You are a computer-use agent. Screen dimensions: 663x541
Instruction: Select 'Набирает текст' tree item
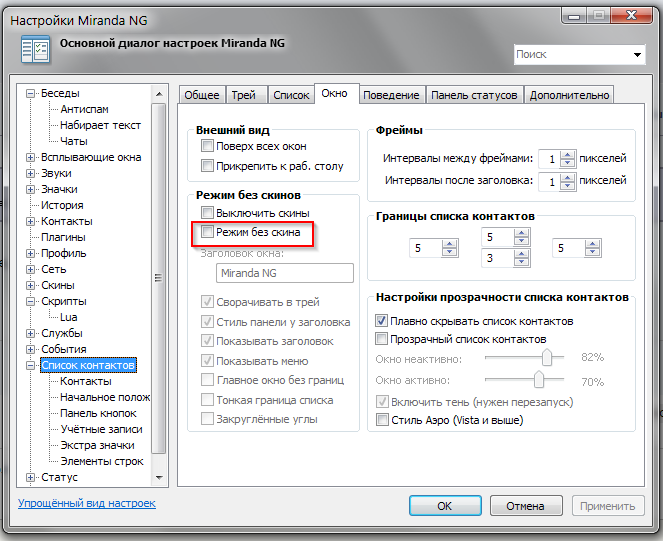100,125
